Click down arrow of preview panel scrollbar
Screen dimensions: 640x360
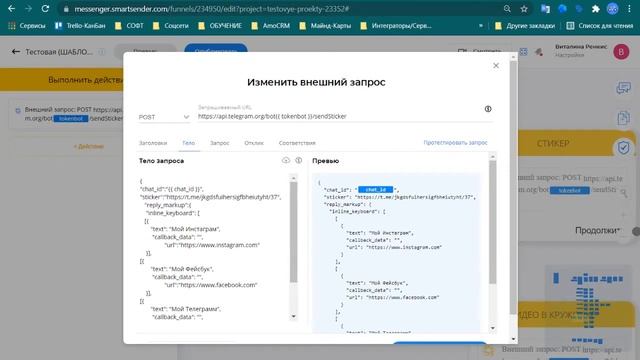[x=493, y=328]
